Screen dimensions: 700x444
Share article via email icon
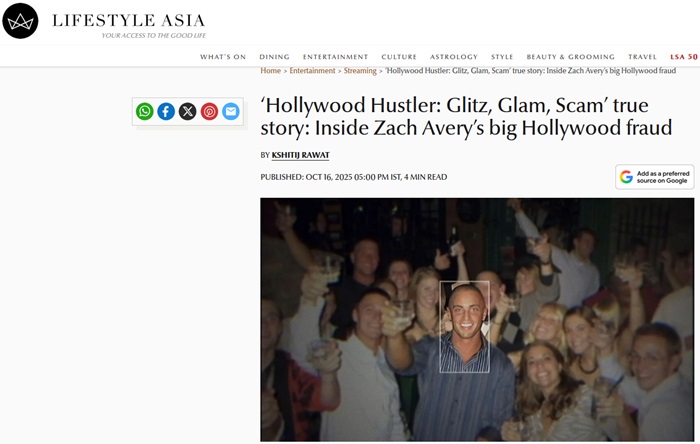tap(231, 111)
